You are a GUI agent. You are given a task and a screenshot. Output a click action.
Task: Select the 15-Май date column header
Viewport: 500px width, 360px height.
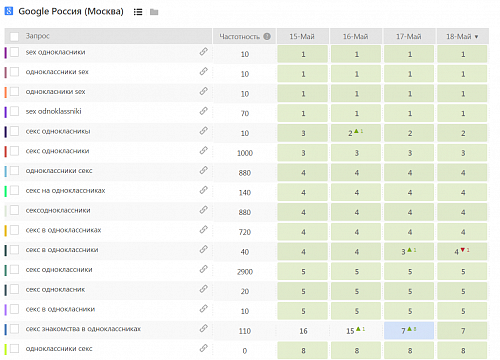[302, 36]
